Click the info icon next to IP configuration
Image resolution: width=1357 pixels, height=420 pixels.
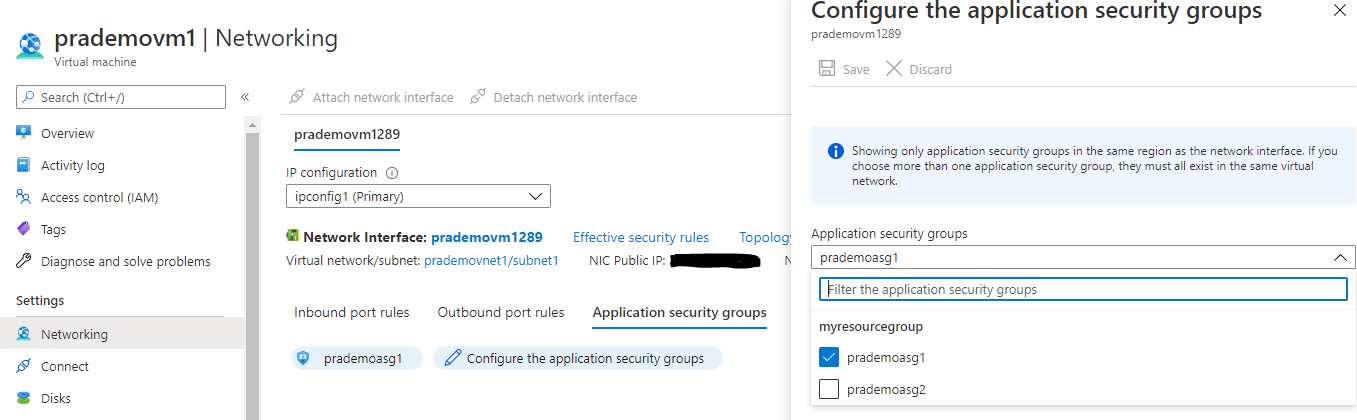tap(392, 172)
